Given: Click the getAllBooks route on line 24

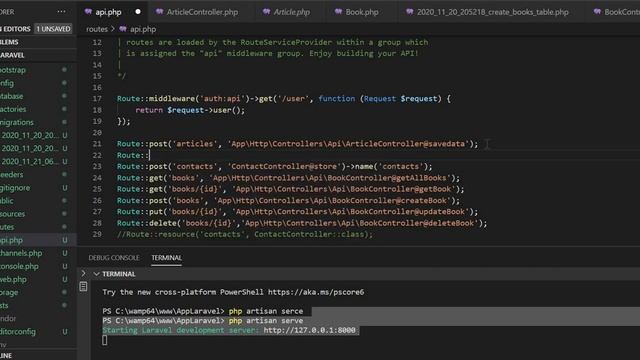Looking at the screenshot, I should (x=288, y=178).
